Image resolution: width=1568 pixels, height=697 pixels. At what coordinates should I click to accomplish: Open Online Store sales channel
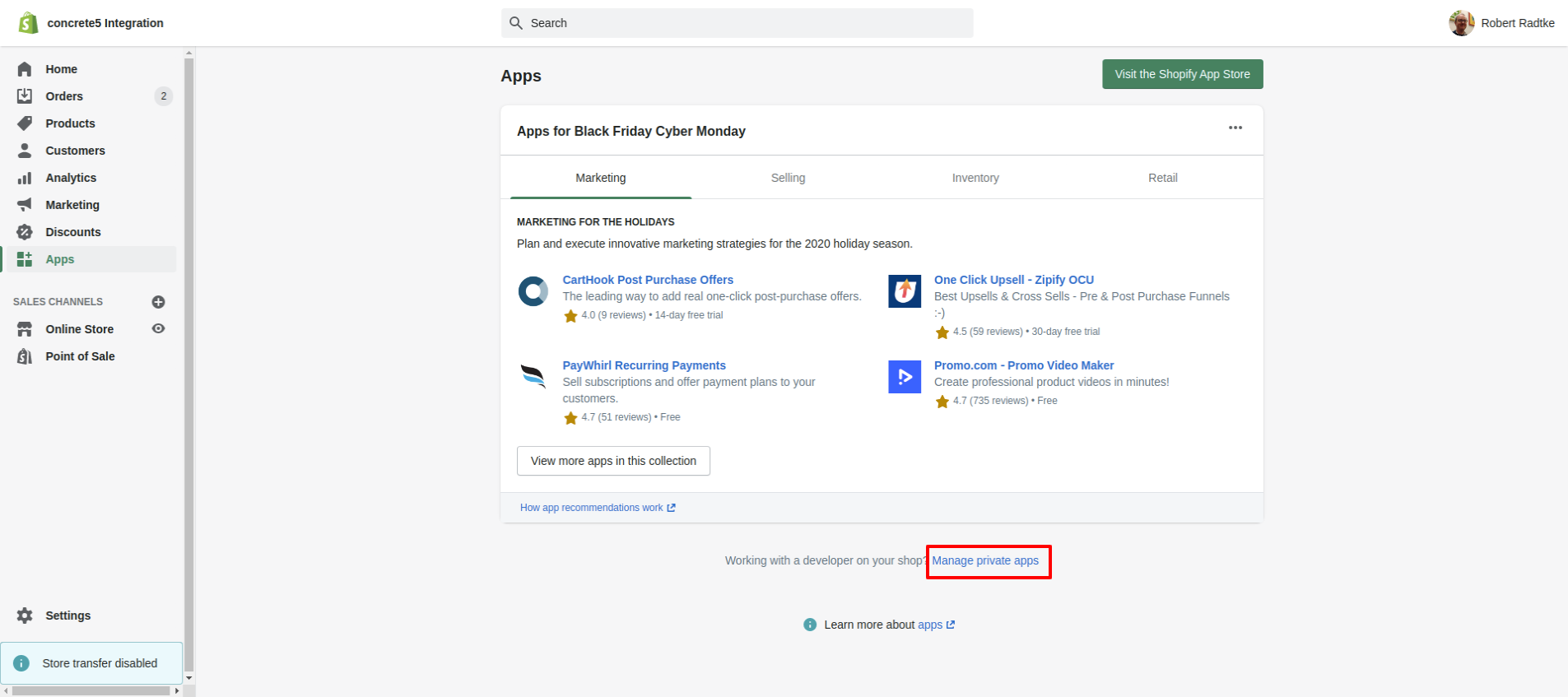(80, 329)
